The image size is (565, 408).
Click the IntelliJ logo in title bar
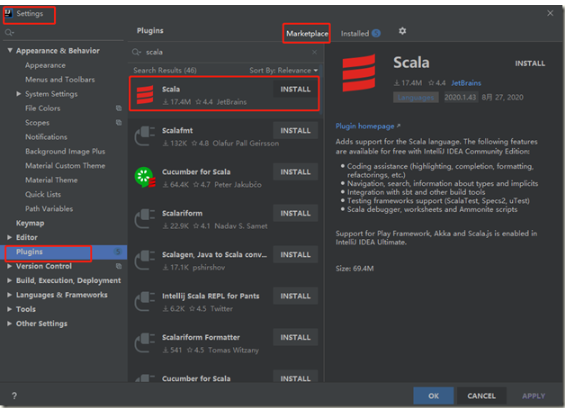click(x=8, y=13)
